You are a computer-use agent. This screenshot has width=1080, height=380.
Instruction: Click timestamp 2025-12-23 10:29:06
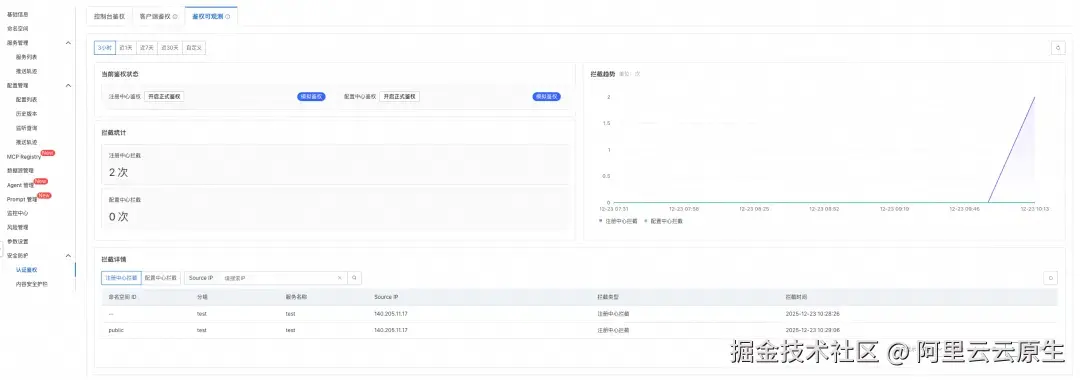point(812,330)
